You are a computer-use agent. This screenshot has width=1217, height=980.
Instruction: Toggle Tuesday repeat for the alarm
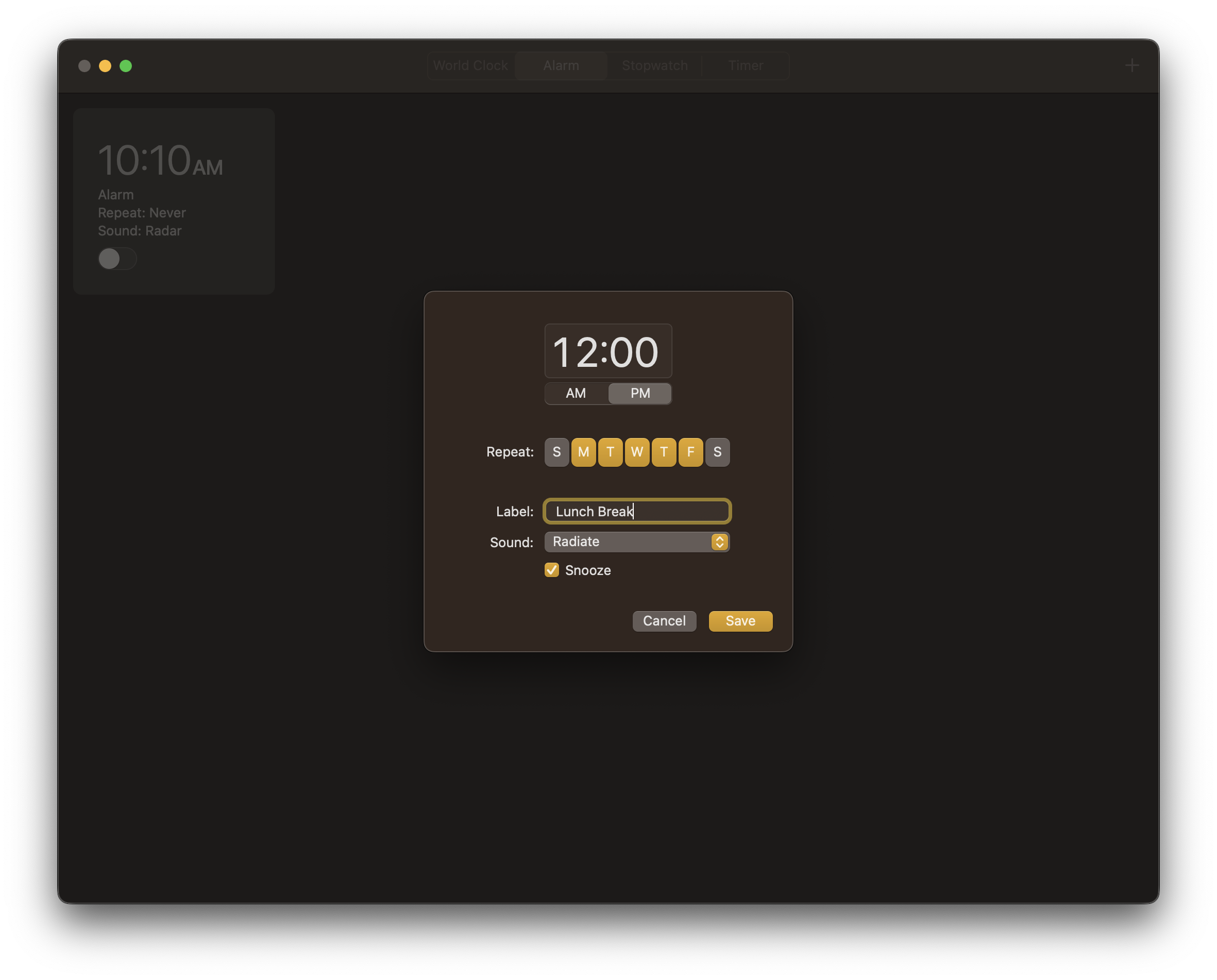(611, 451)
